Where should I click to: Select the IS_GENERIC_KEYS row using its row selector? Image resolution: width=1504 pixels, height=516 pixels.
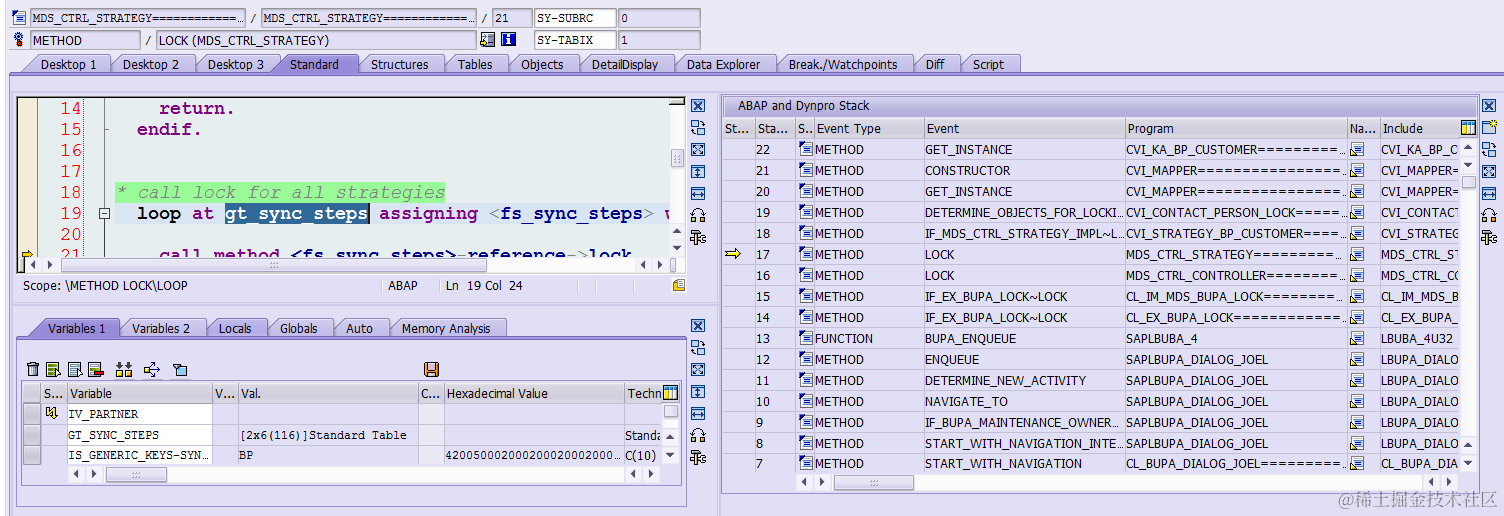coord(32,455)
